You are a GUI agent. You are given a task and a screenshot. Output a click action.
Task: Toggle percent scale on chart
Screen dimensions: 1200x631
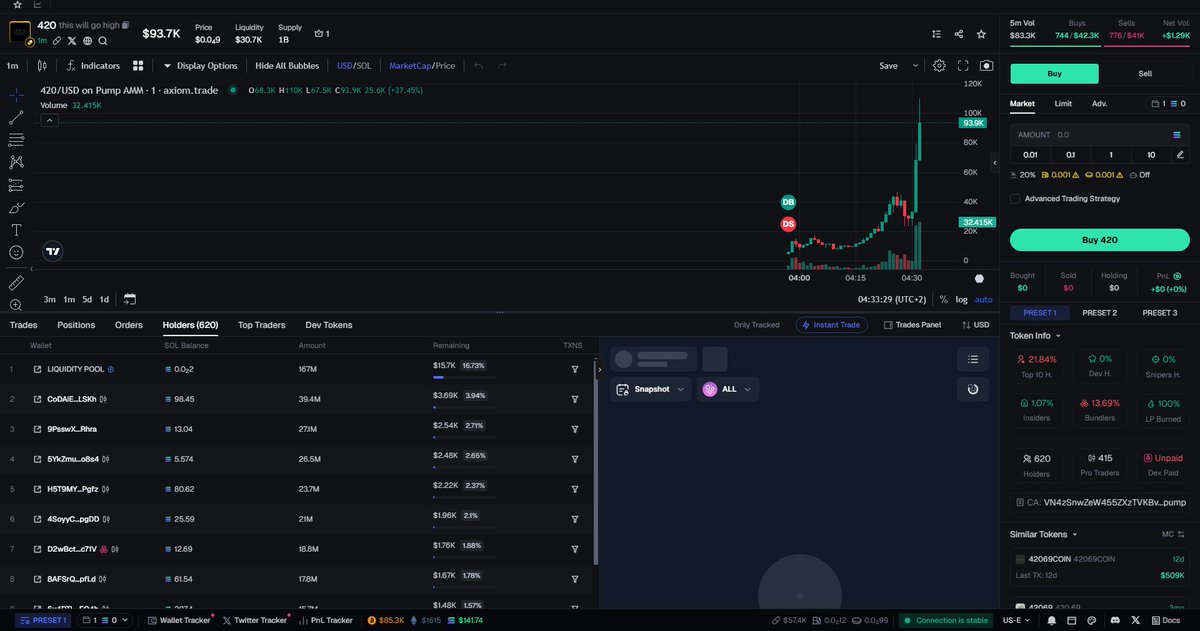942,299
